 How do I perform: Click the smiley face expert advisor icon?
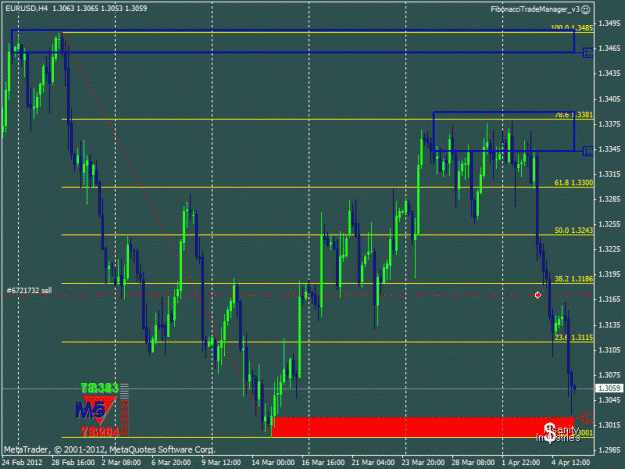(585, 10)
